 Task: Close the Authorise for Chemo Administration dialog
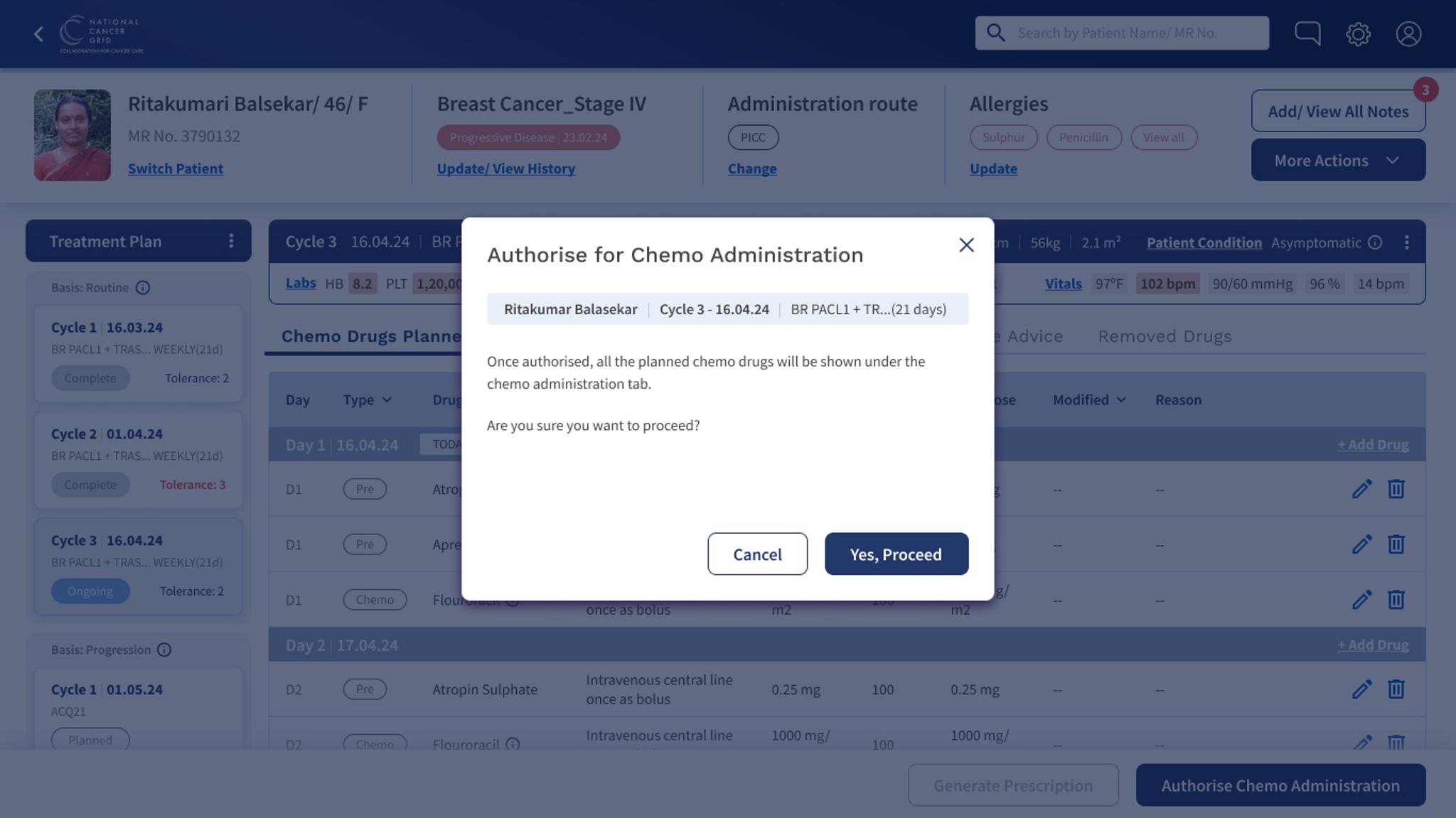click(966, 245)
